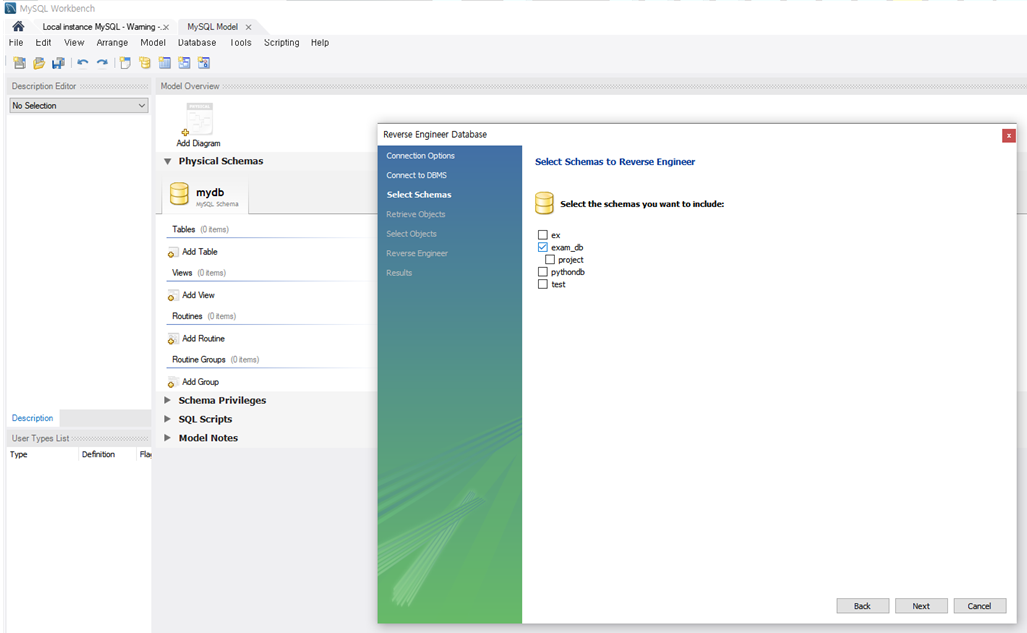Expand the Schema Privileges section
This screenshot has height=633, width=1027.
tap(168, 400)
